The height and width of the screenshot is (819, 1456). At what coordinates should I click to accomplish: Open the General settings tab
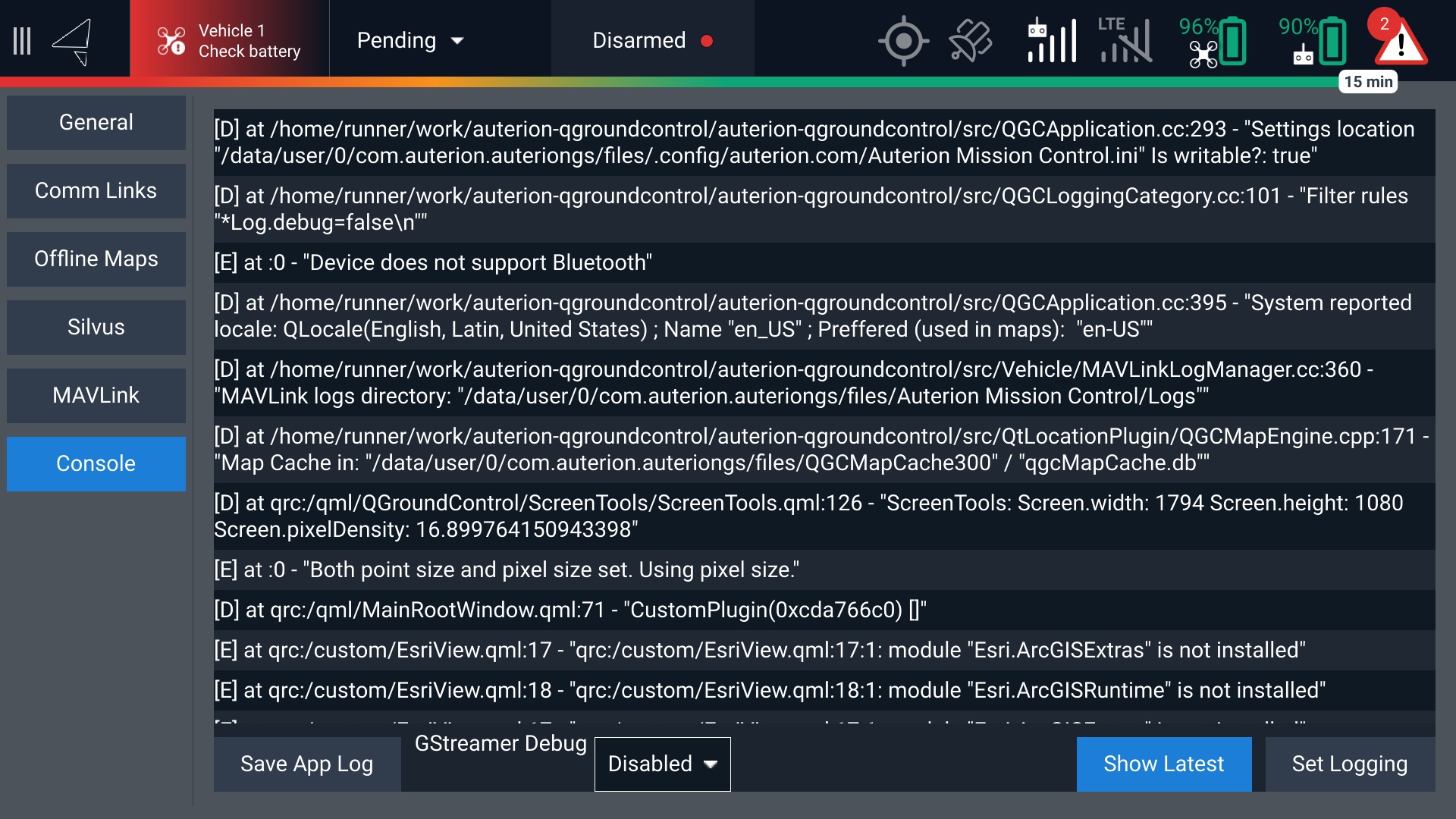pos(96,122)
